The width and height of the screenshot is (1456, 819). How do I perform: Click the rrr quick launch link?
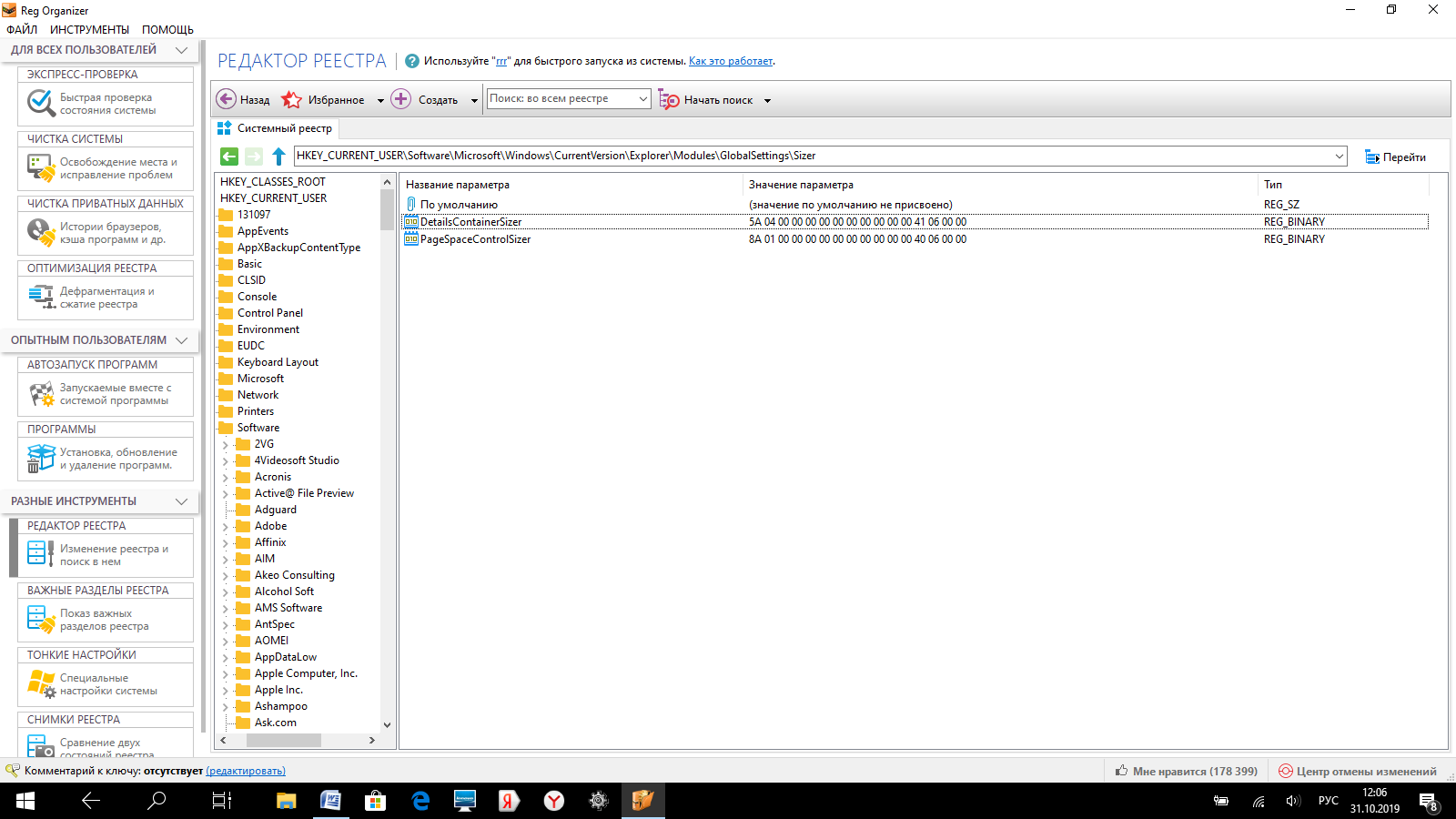click(501, 61)
